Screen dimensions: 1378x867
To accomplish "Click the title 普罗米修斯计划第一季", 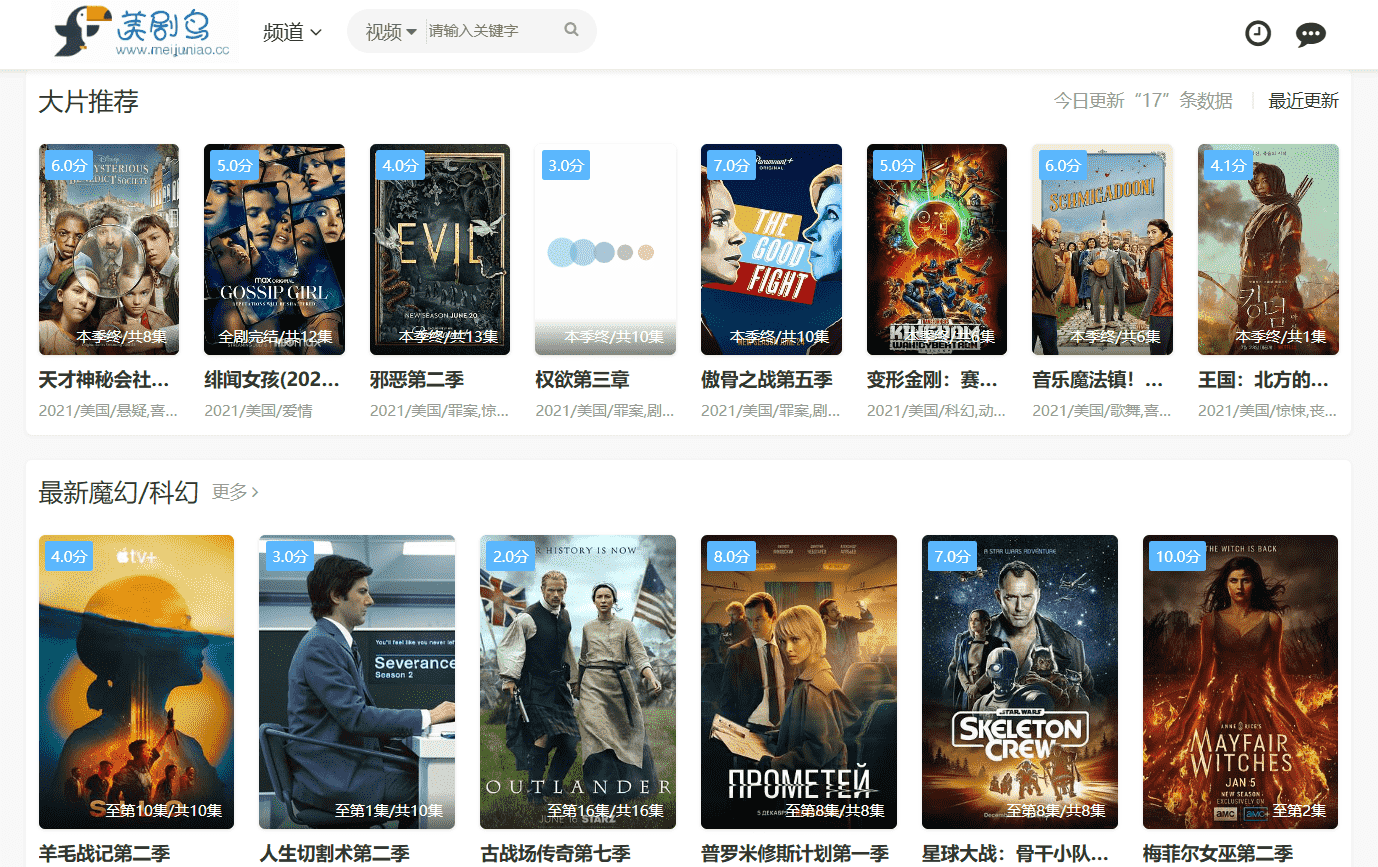I will [795, 854].
